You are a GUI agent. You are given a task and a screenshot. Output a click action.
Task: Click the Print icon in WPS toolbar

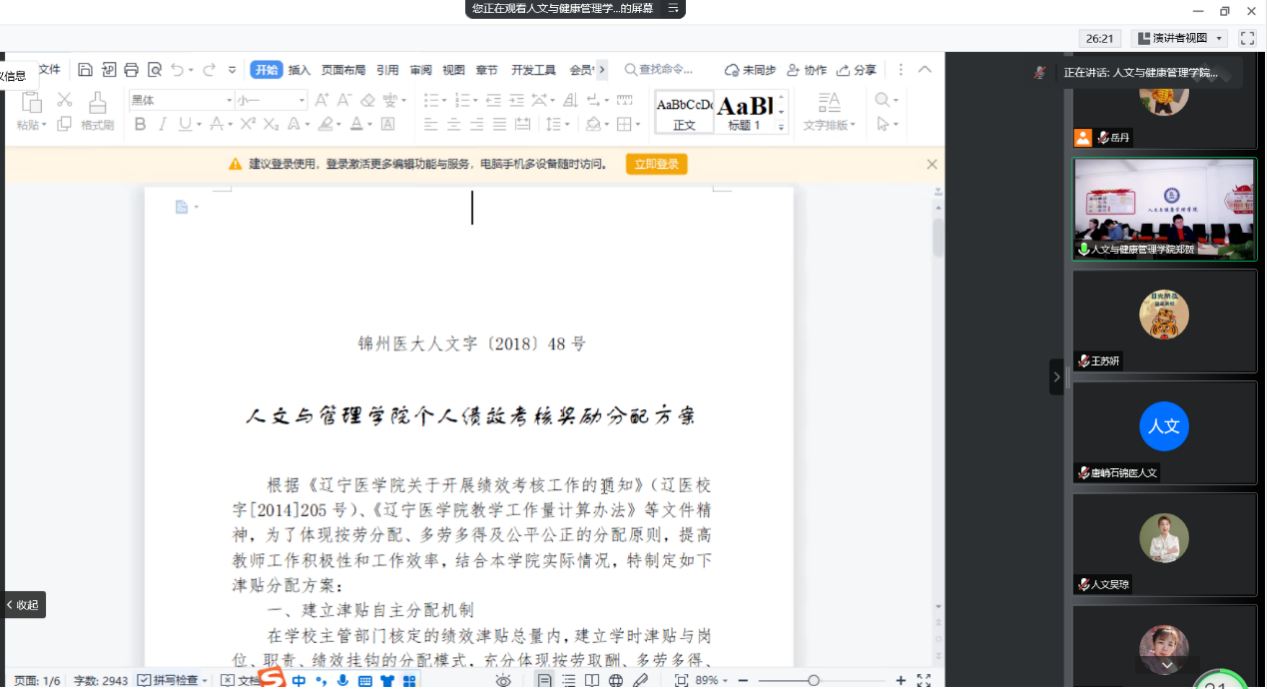[131, 70]
